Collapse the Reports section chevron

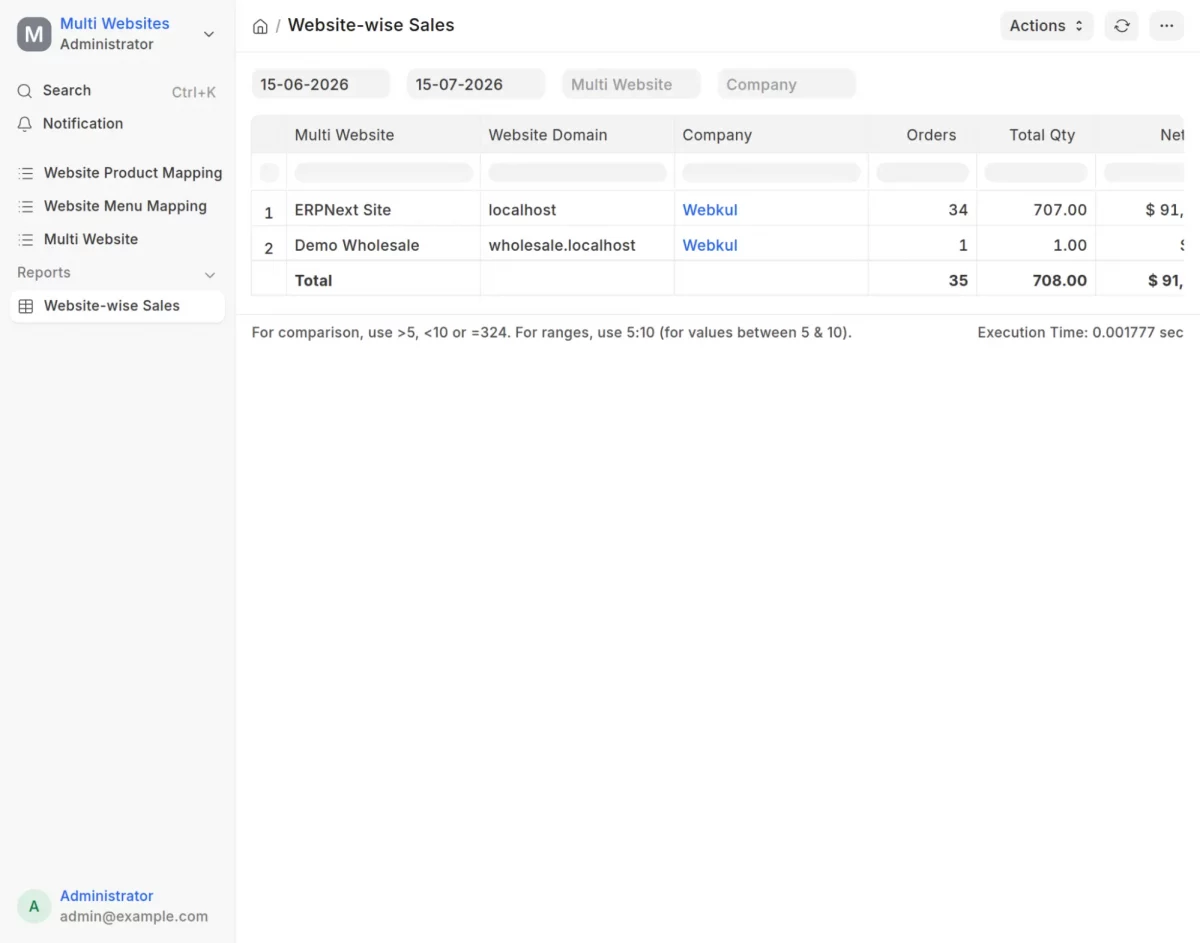[210, 274]
